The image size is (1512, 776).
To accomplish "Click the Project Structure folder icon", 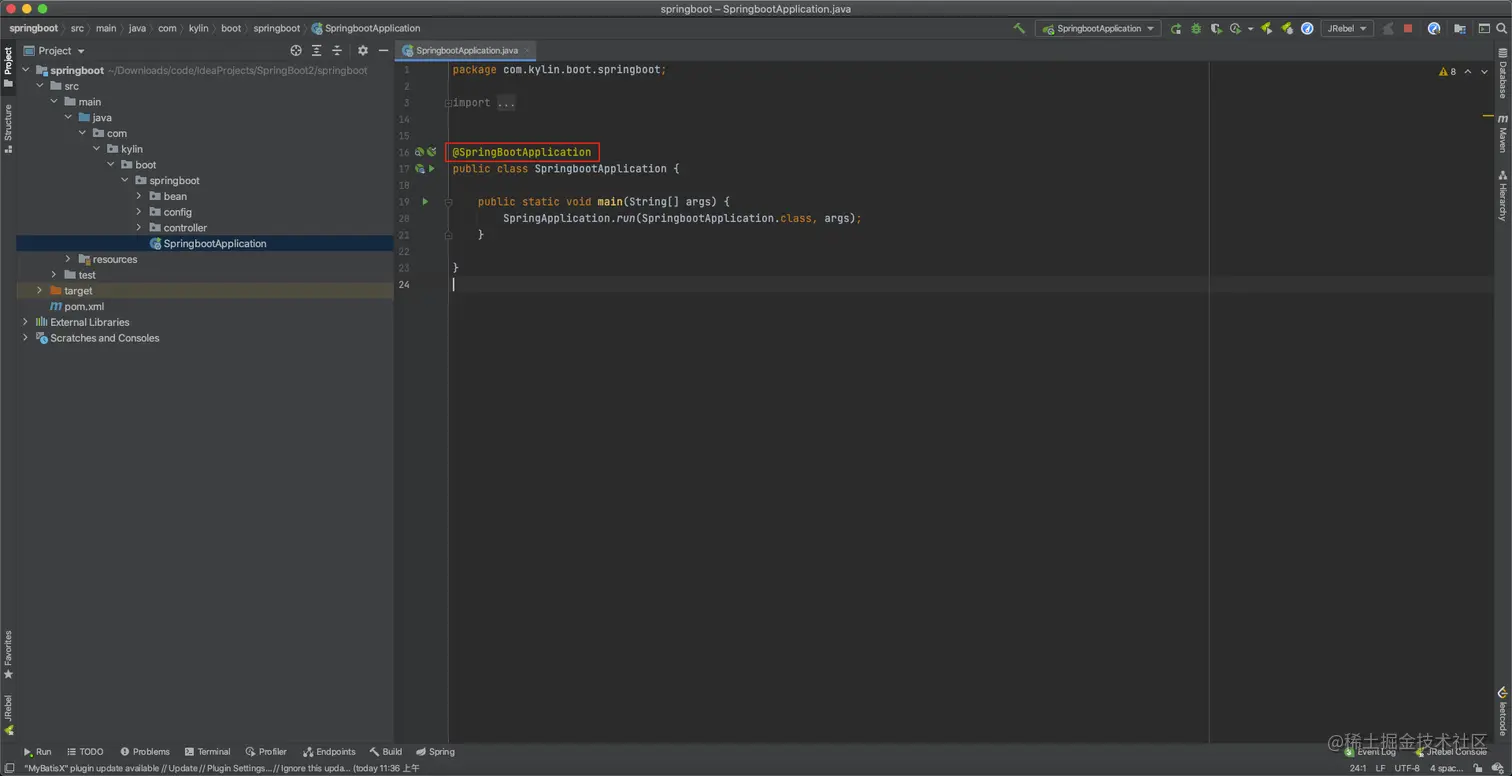I will click(1459, 28).
